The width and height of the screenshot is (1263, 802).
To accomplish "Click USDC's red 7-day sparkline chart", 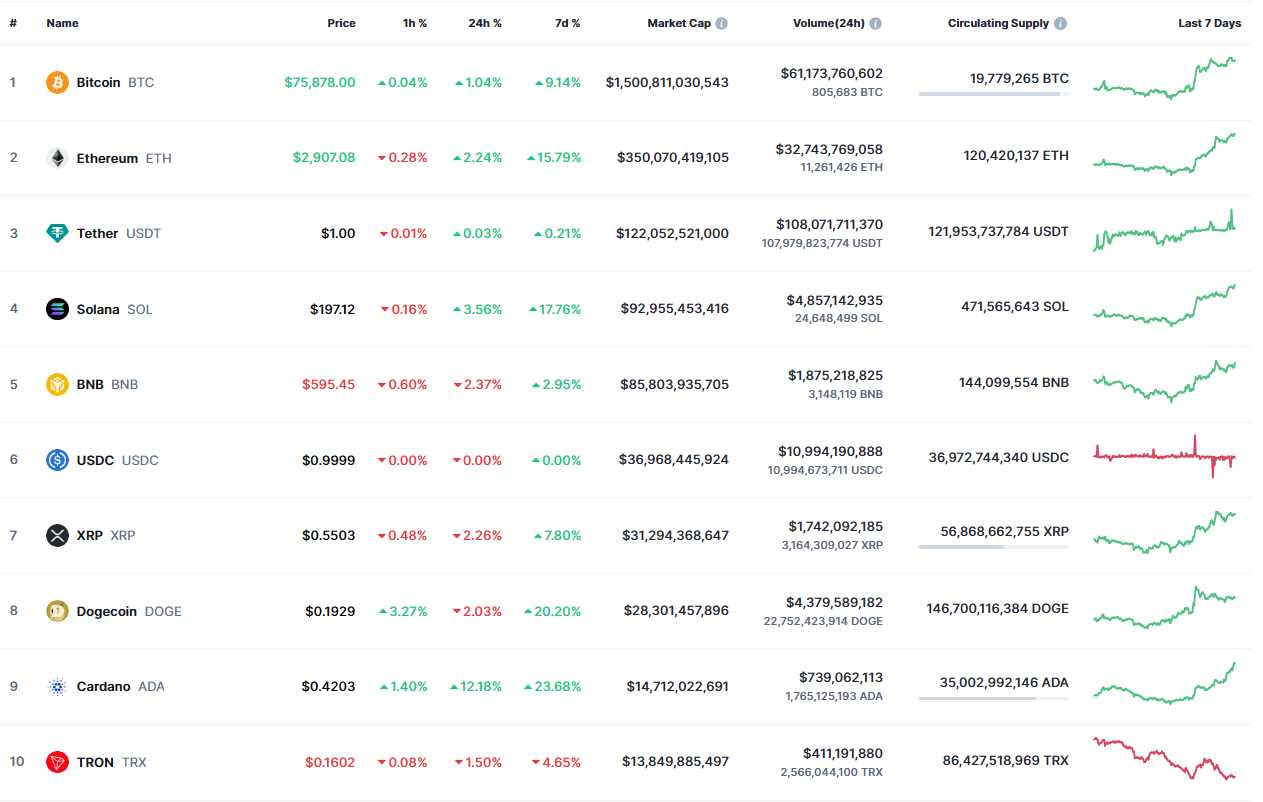I will [x=1164, y=457].
